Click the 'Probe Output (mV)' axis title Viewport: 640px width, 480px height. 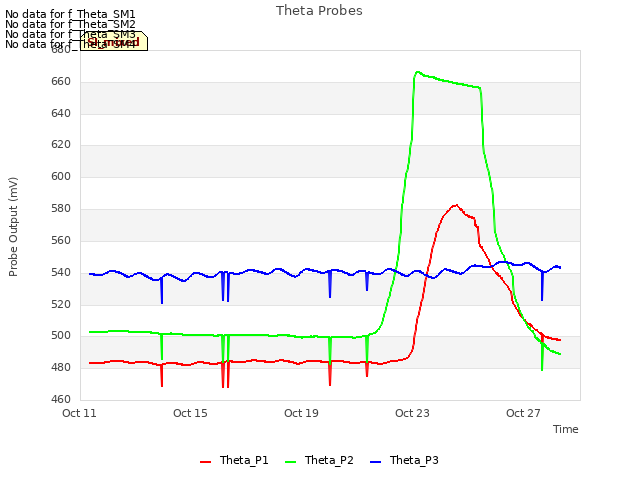coord(13,227)
